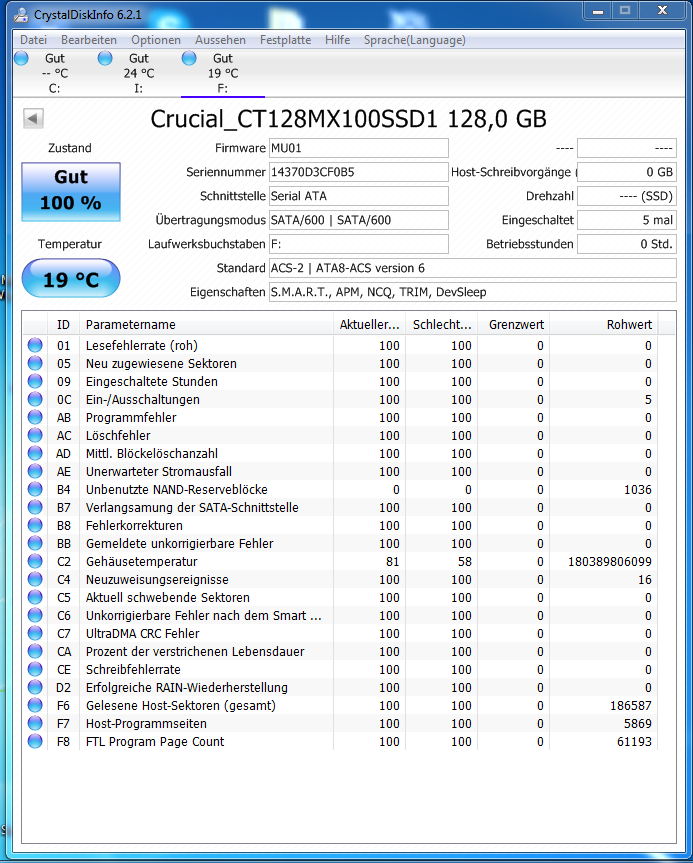Click status orb for Neu zugewiesene Sektoren
Screen dimensions: 693x863
[x=35, y=363]
